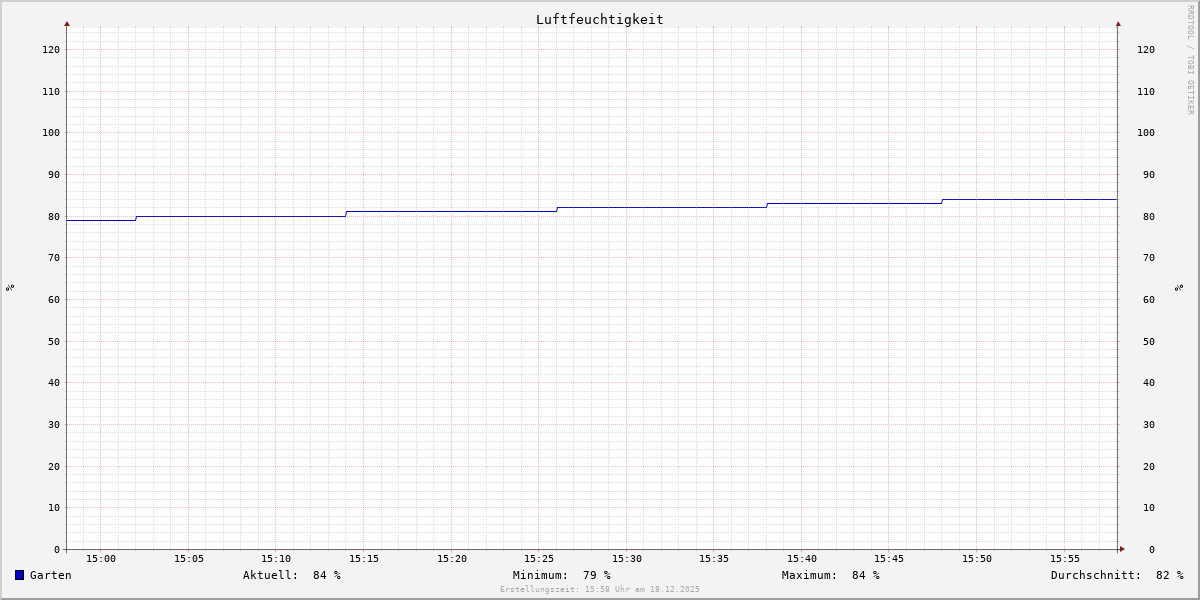Click the 15:55 time axis label
Viewport: 1200px width, 600px height.
point(1065,559)
